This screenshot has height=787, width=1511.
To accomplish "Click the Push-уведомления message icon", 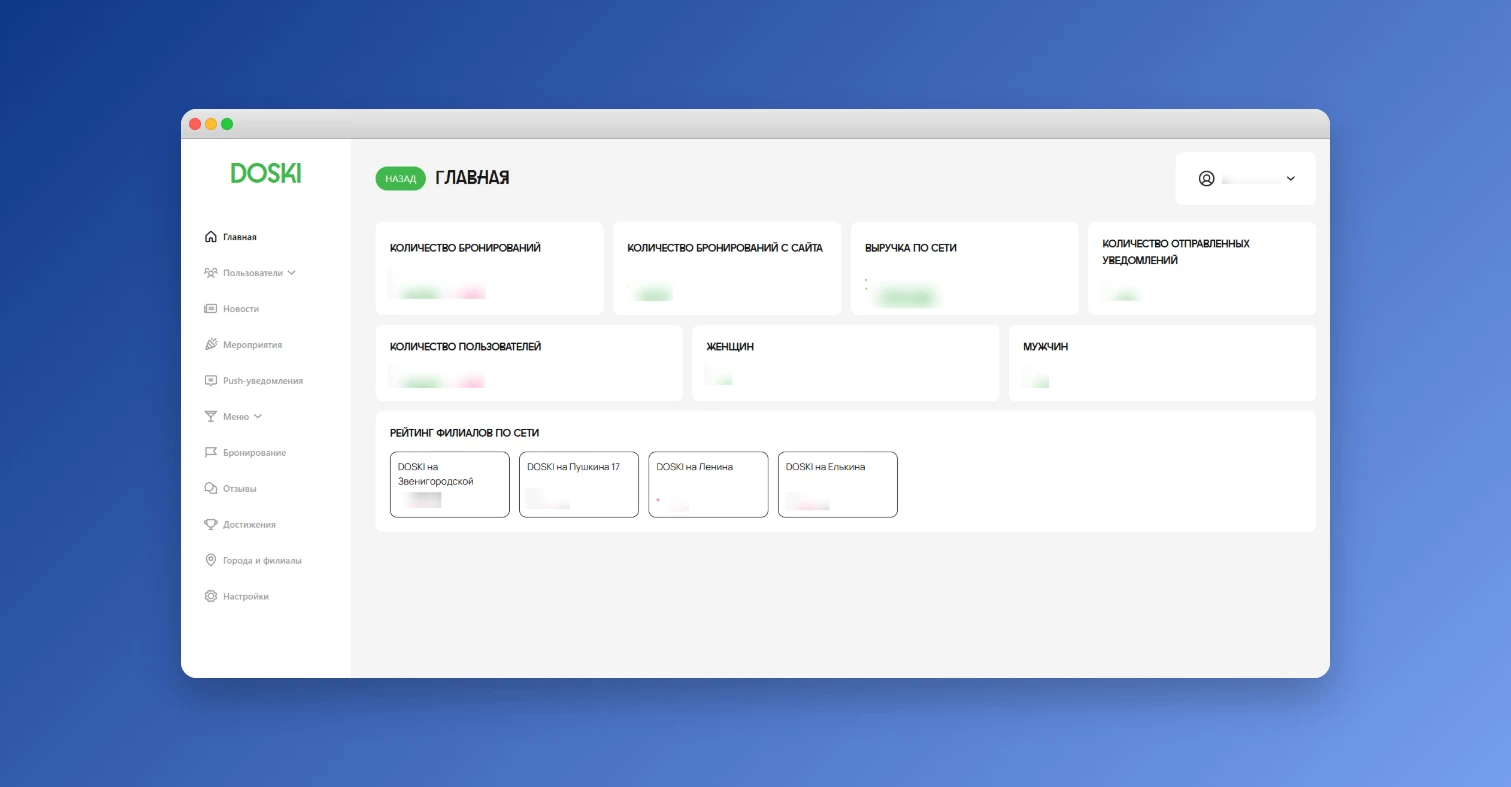I will point(210,381).
